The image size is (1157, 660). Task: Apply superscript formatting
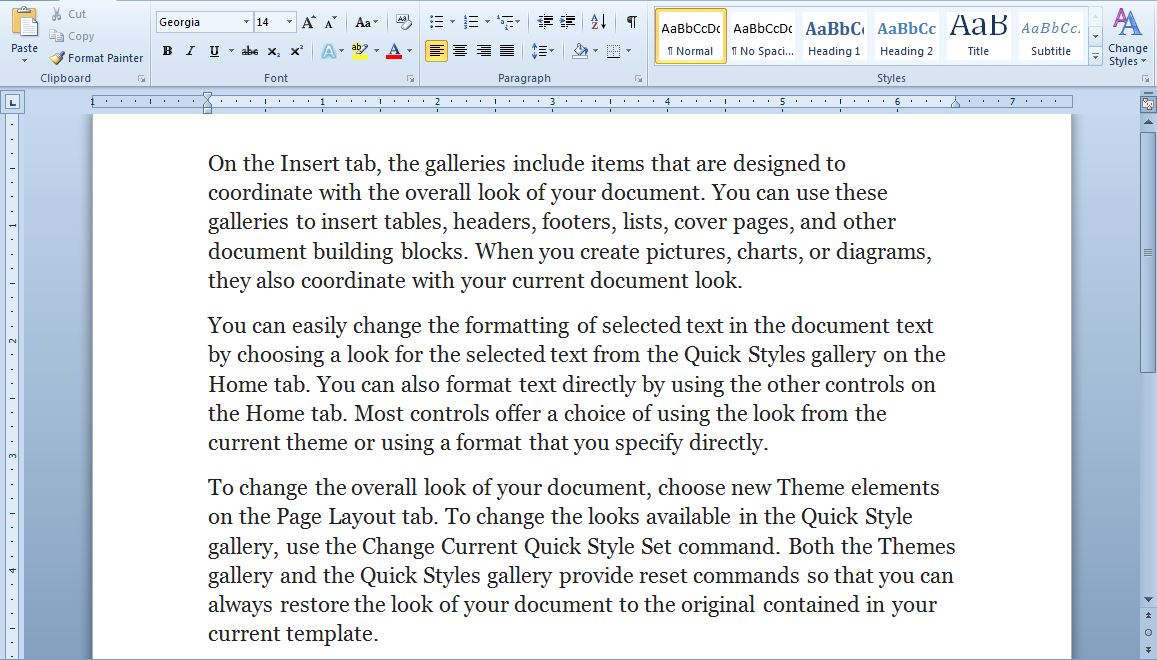(x=295, y=49)
